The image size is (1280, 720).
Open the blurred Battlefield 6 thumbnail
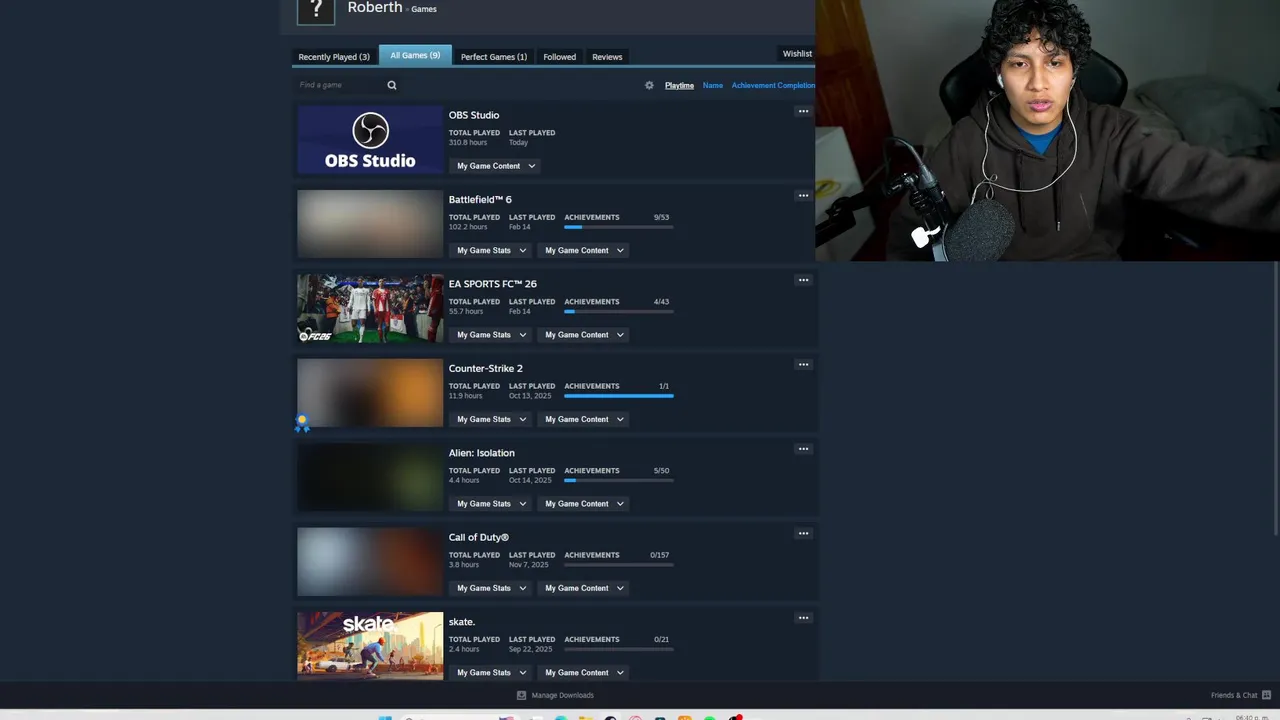point(370,224)
